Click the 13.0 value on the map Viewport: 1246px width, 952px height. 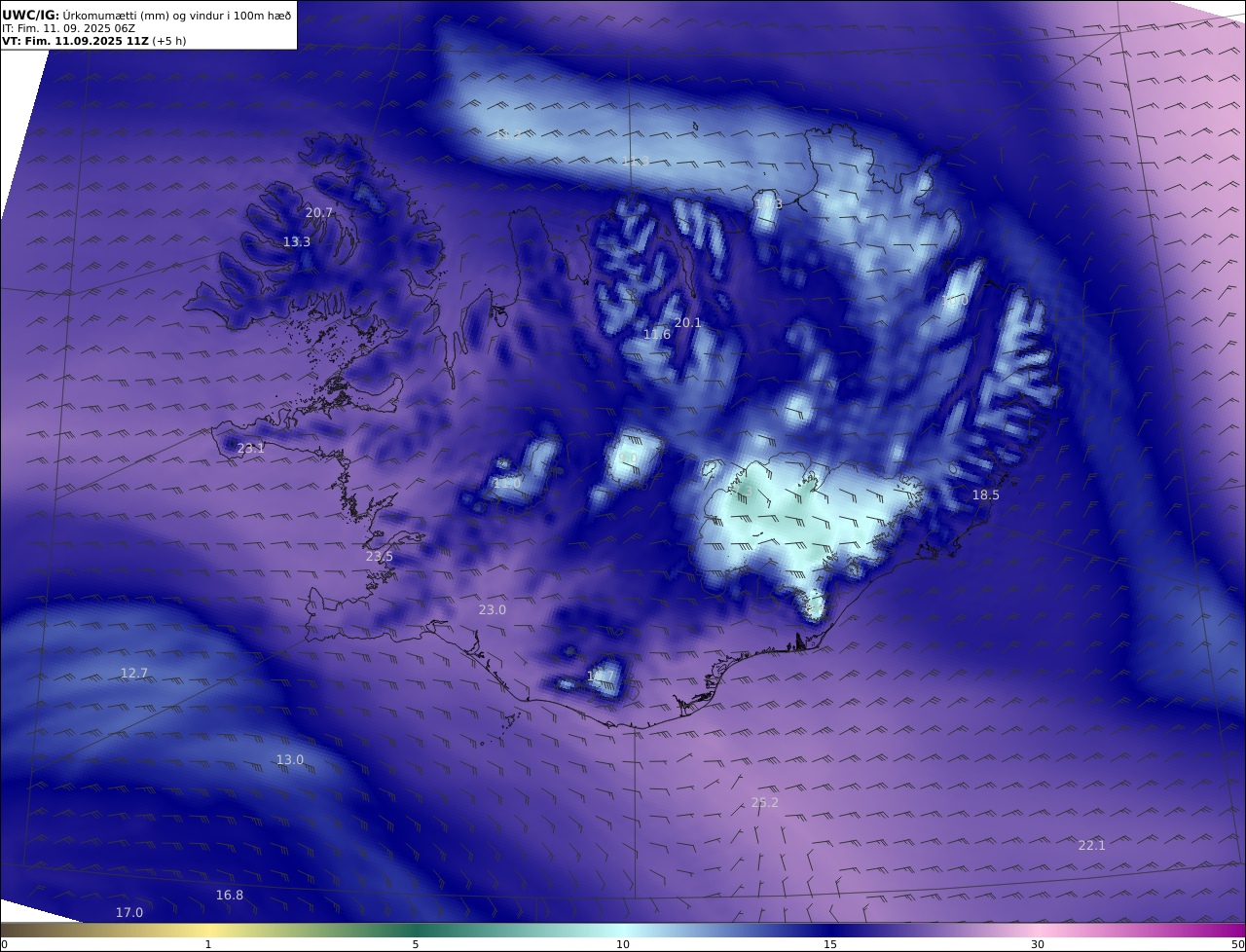point(290,759)
